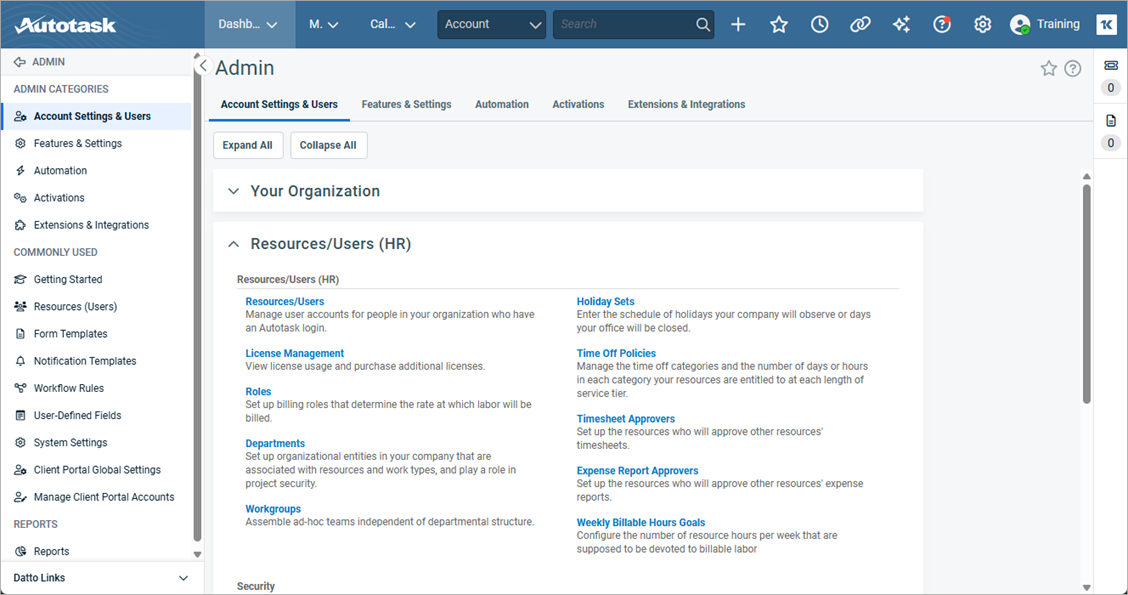Viewport: 1128px width, 595px height.
Task: Open the Extensions & Integrations tab
Action: click(686, 104)
